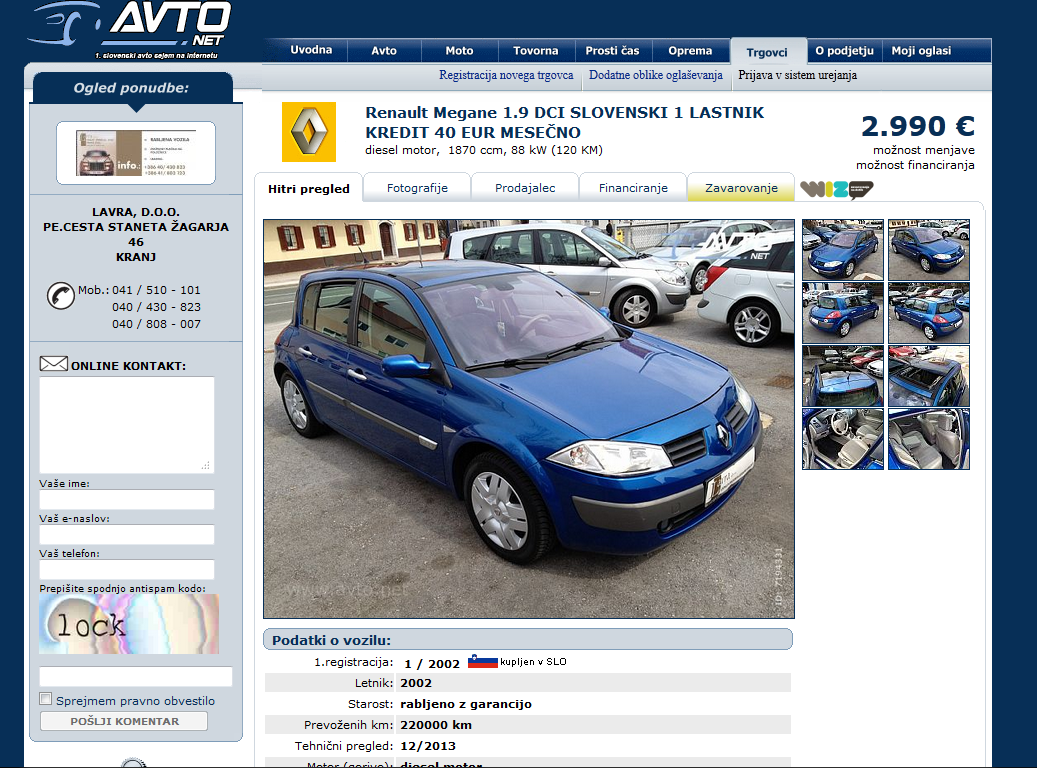This screenshot has width=1037, height=768.
Task: Switch to the Financiranje tab
Action: (x=634, y=188)
